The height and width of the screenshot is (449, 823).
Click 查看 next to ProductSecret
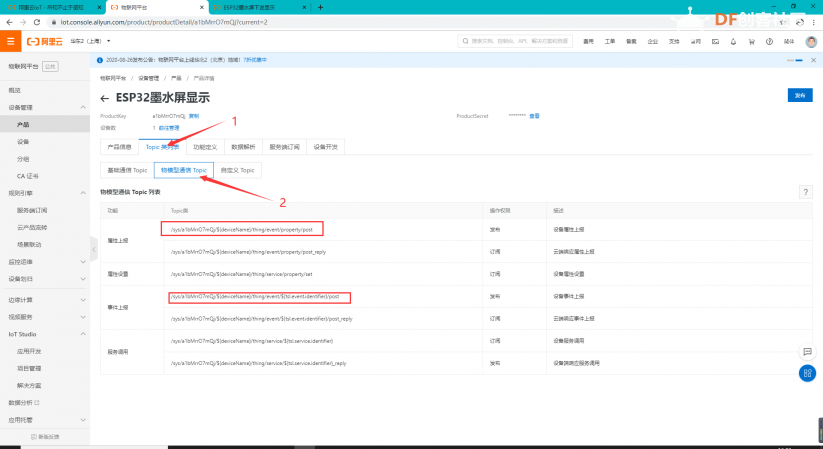(534, 116)
